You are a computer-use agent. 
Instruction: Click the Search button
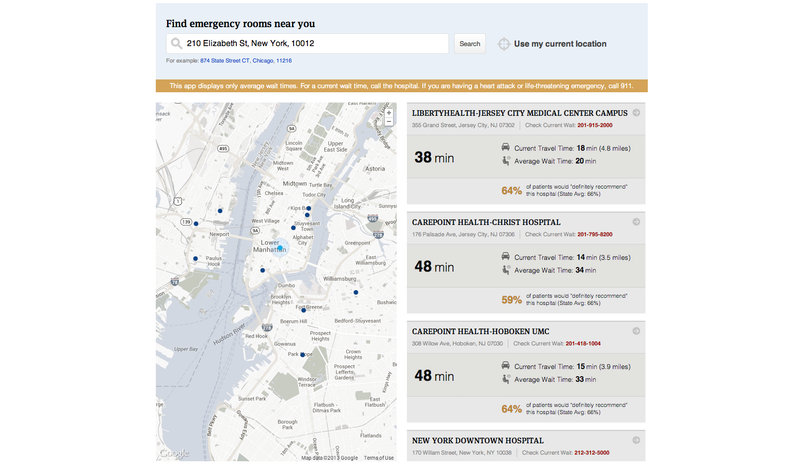(x=470, y=44)
